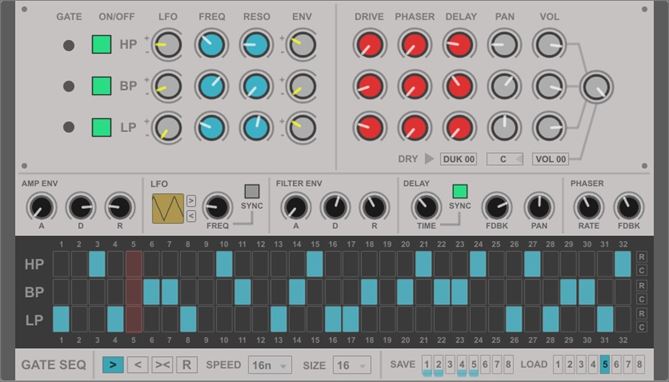Viewport: 669px width, 382px height.
Task: Toggle the LP filter on/off green button
Action: 102,127
